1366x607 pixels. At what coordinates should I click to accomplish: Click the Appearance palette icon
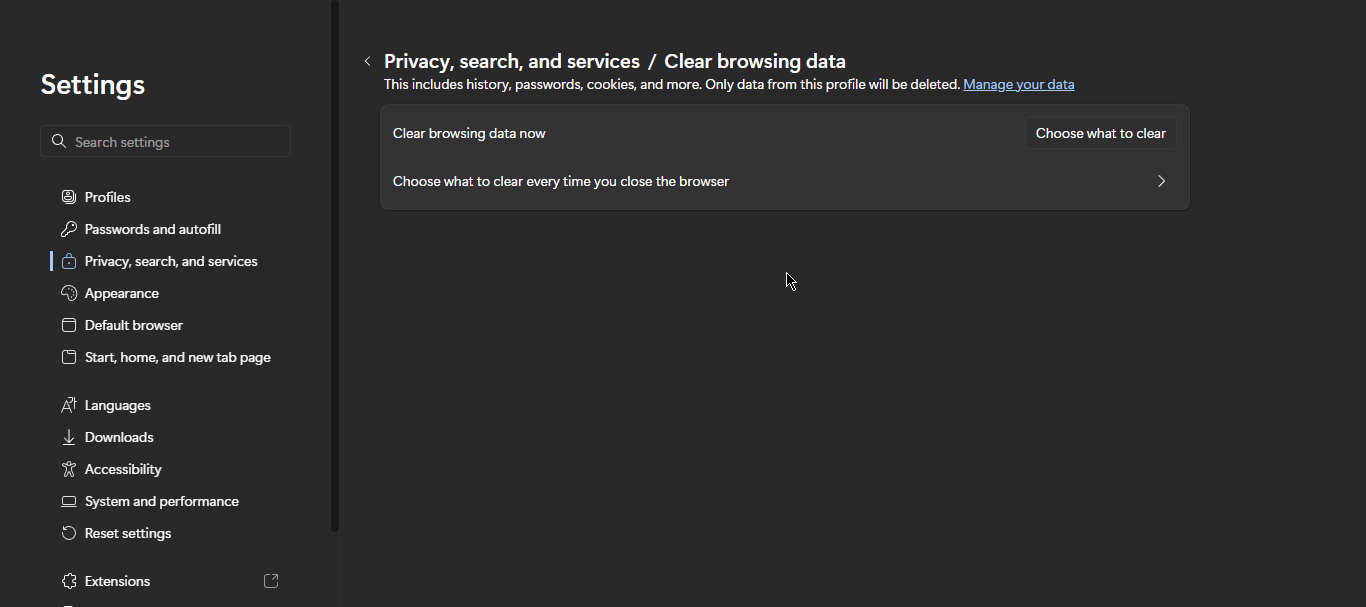[x=69, y=293]
